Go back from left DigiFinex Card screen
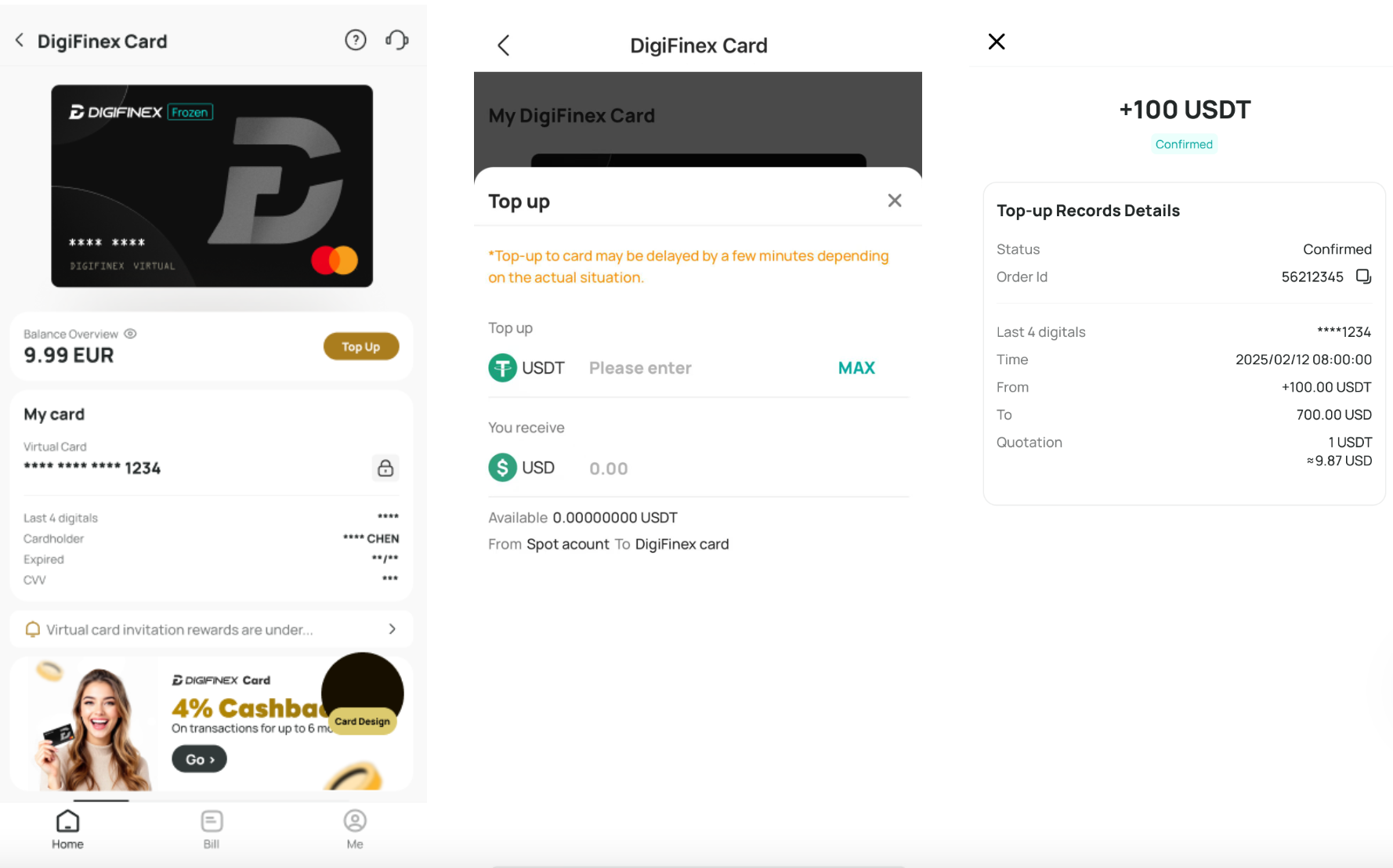Viewport: 1393px width, 868px height. point(20,41)
